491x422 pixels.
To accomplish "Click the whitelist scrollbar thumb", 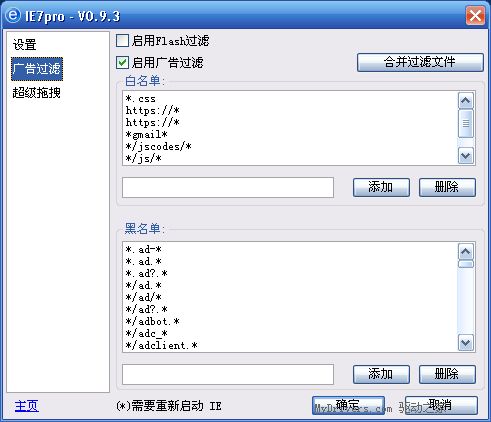I will [x=466, y=123].
